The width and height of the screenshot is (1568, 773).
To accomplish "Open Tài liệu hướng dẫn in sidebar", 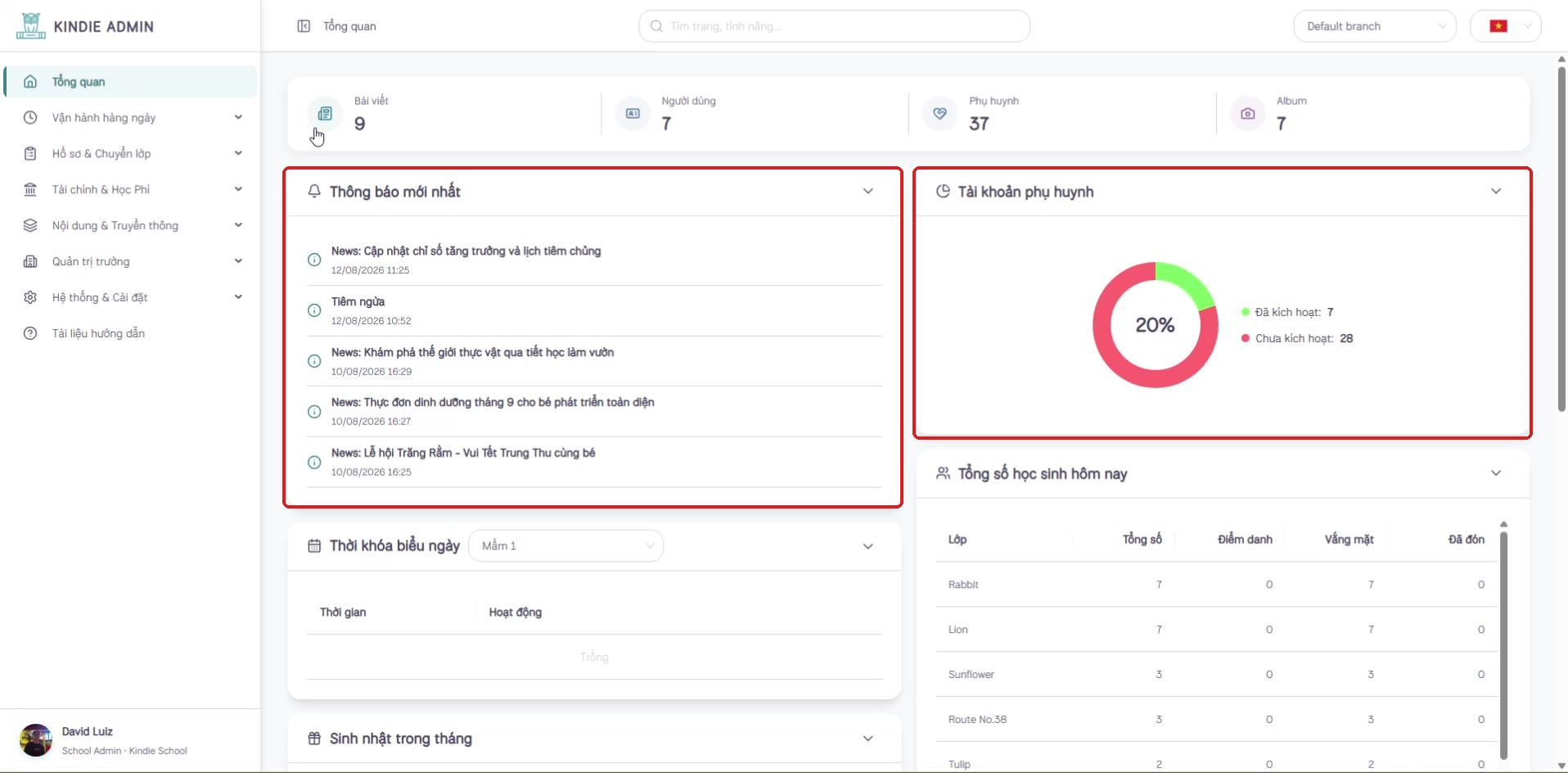I will 131,334.
